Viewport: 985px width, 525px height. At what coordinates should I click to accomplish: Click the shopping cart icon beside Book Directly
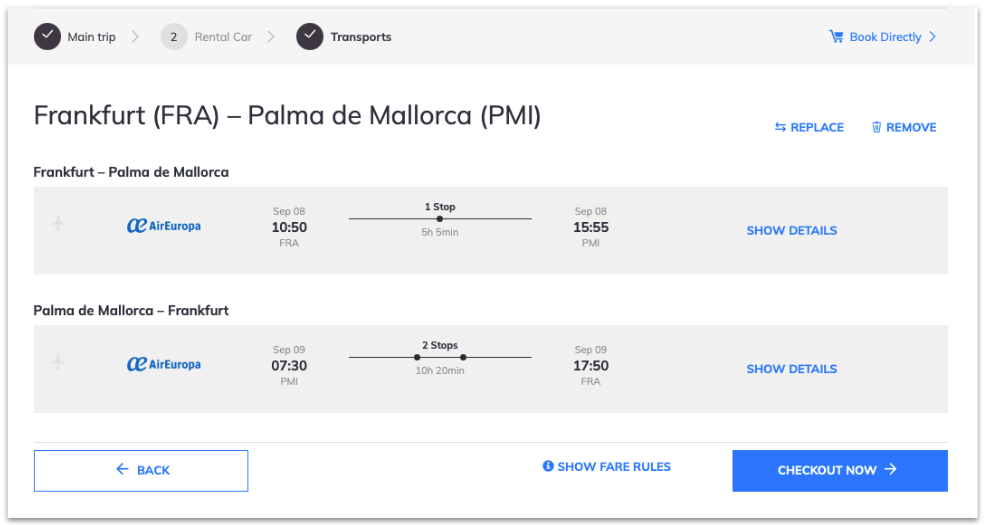tap(836, 36)
